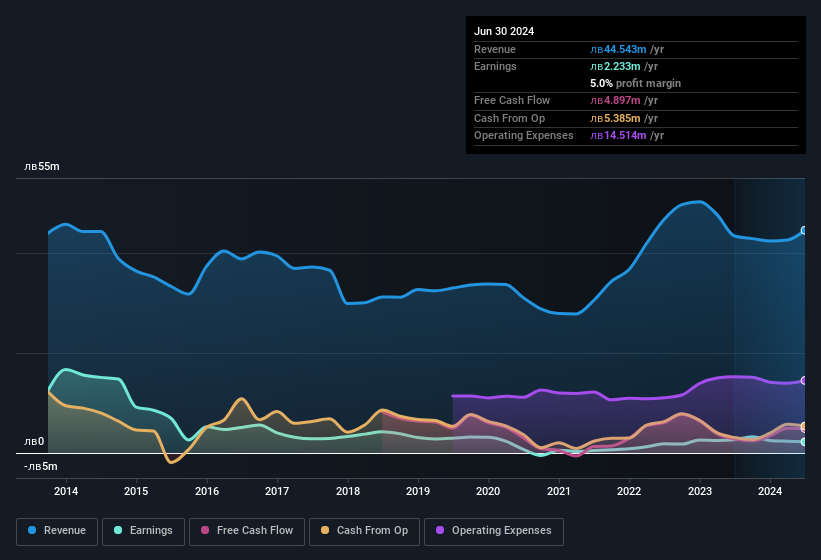
Task: Toggle the Free Cash Flow legend button
Action: pyautogui.click(x=247, y=531)
